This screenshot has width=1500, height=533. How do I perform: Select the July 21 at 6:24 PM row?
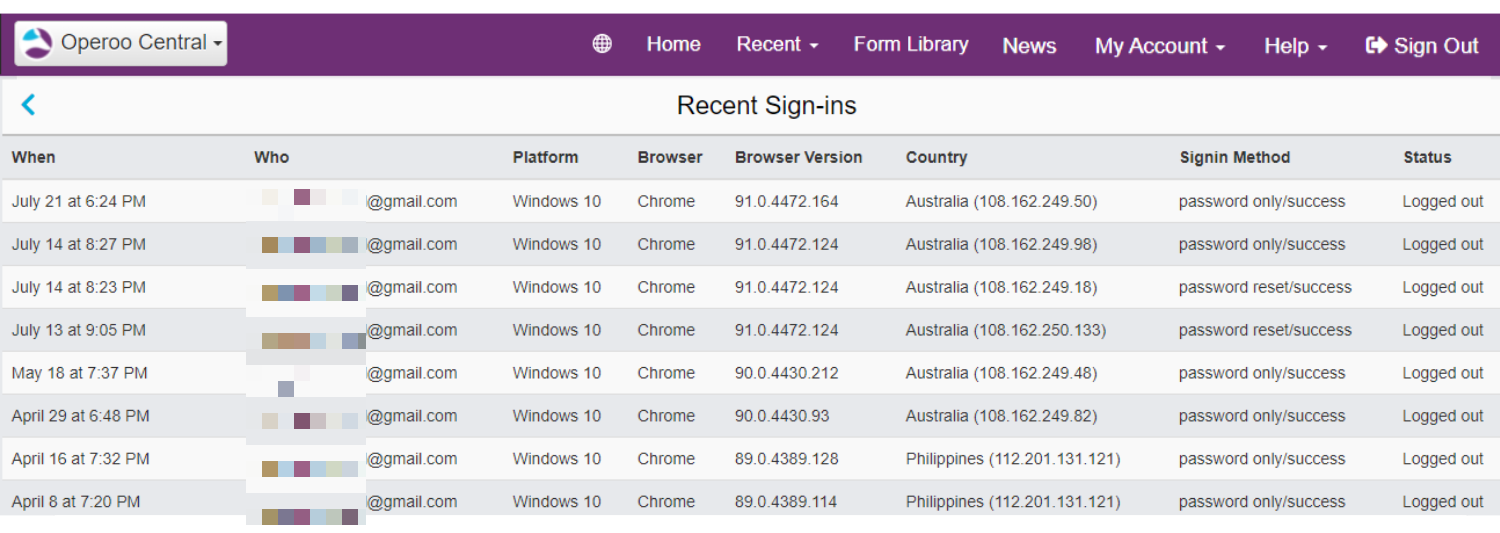coord(750,201)
